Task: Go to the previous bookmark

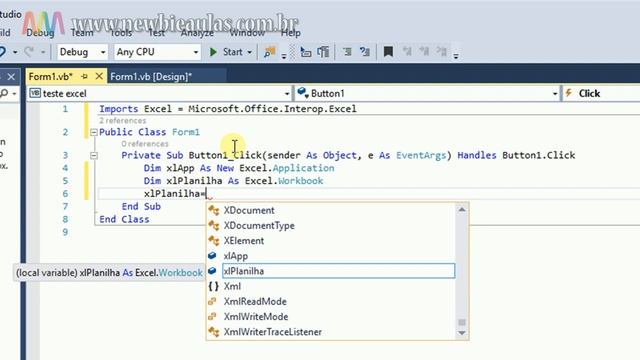Action: pyautogui.click(x=407, y=51)
